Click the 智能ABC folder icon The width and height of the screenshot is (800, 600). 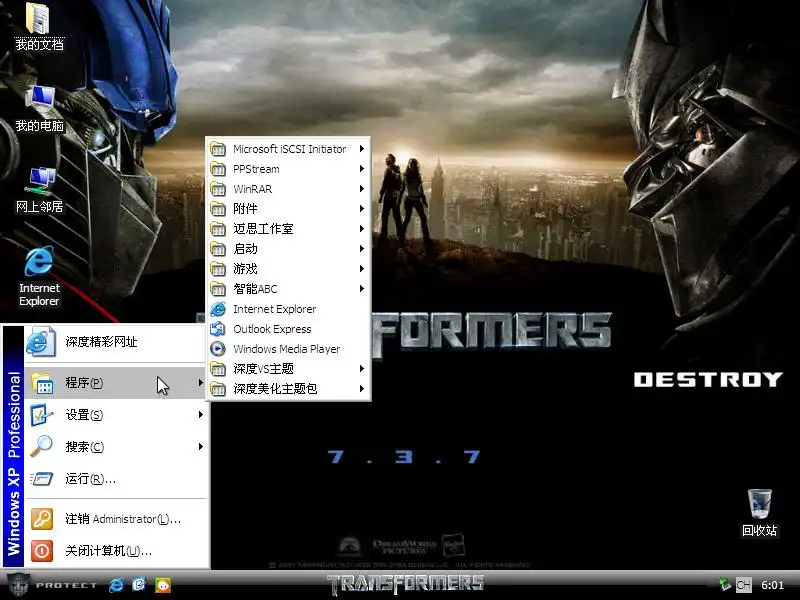click(218, 289)
